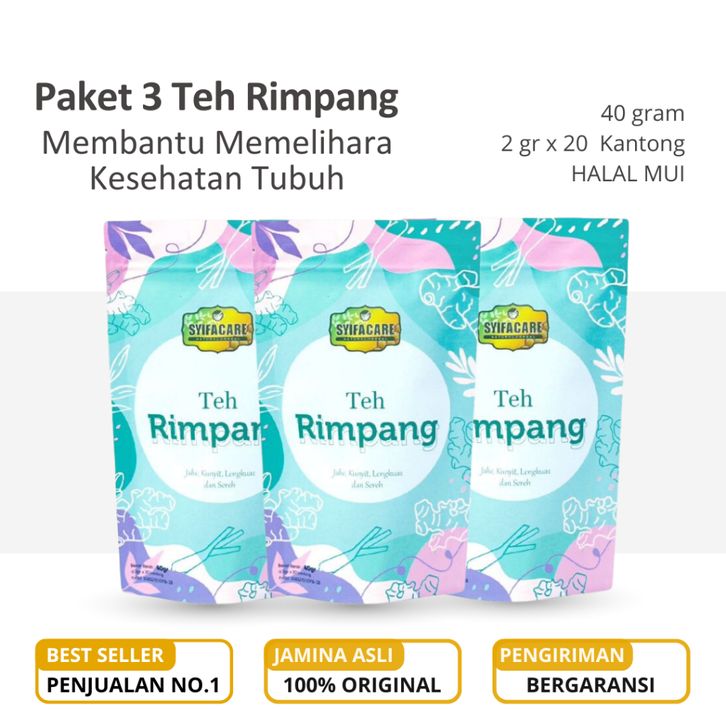Click the Membantu Memelihara tagline
This screenshot has width=726, height=726.
(x=217, y=143)
